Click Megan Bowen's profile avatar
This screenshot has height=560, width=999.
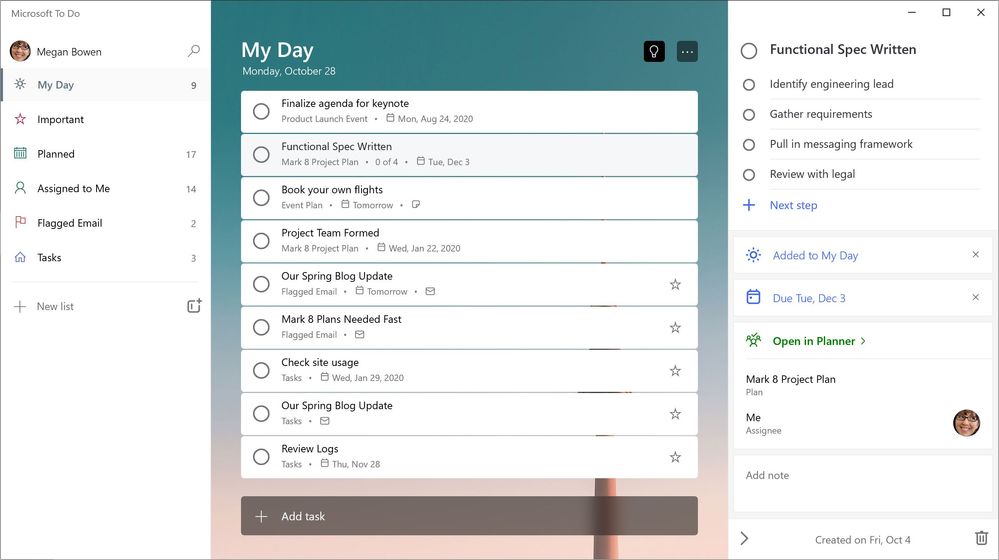(x=20, y=51)
